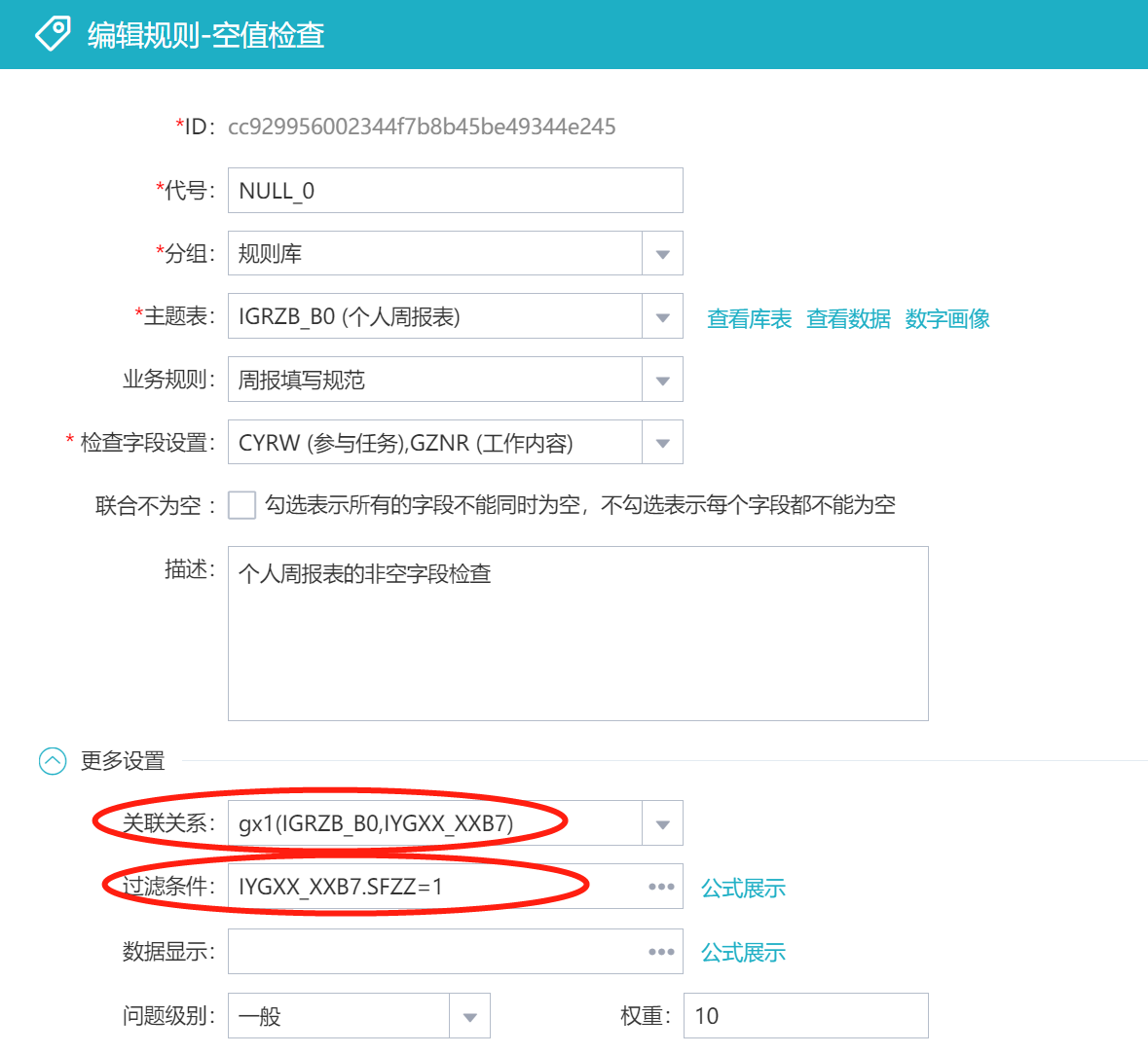The height and width of the screenshot is (1055, 1148).
Task: Open the 主题表 dropdown list
Action: (x=662, y=317)
